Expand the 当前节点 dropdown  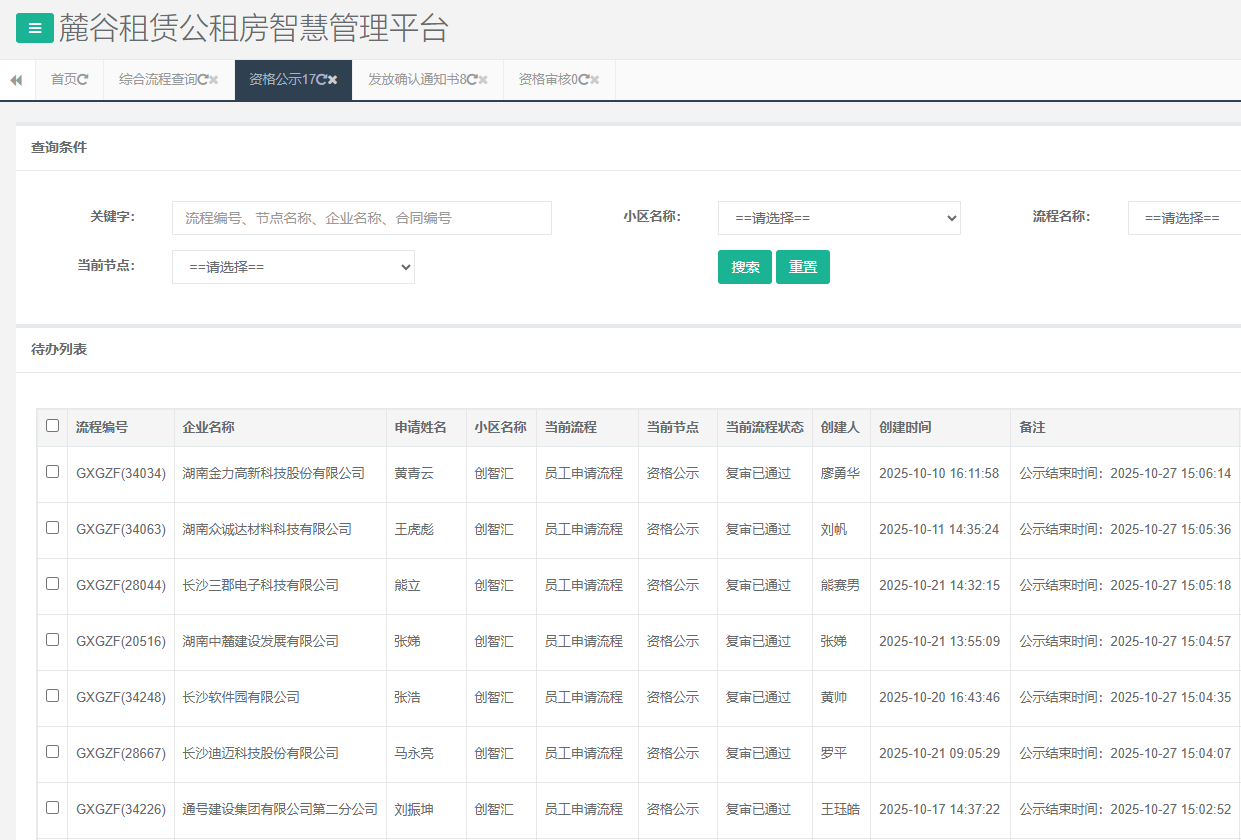point(293,267)
